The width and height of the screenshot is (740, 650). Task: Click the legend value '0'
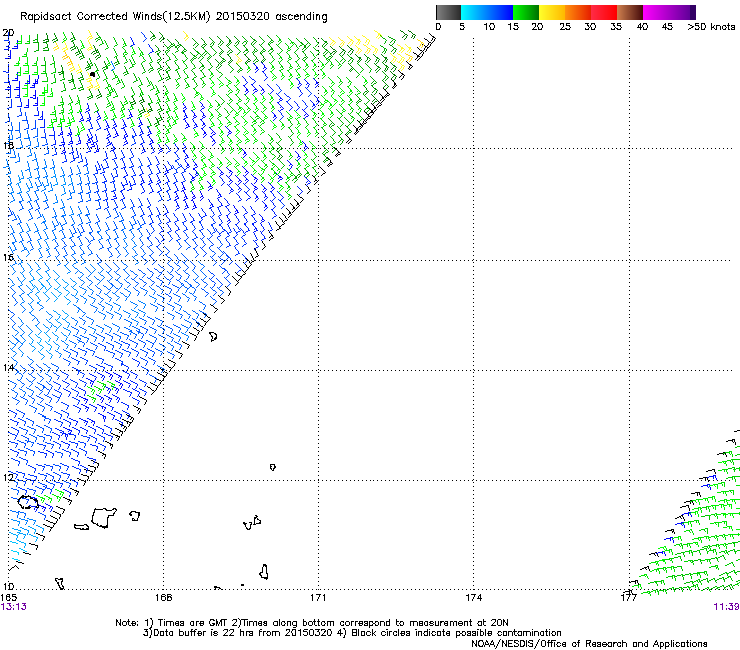click(x=438, y=27)
